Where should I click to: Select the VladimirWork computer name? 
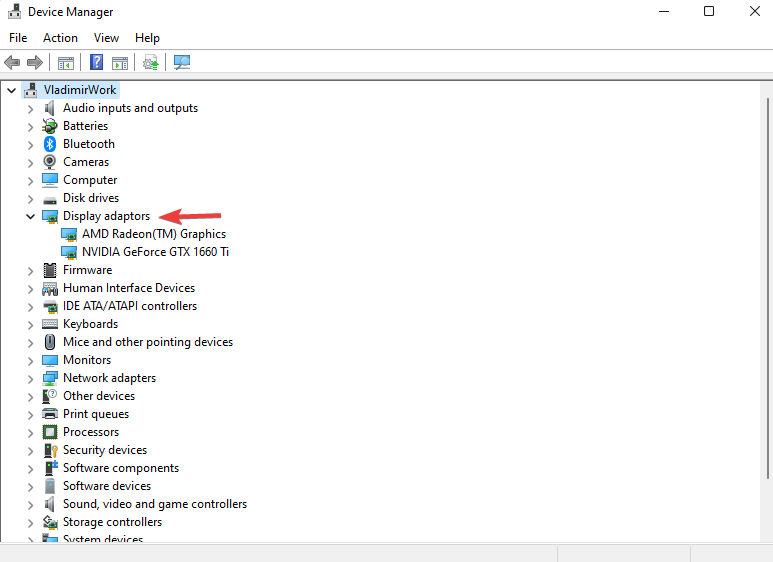point(80,90)
